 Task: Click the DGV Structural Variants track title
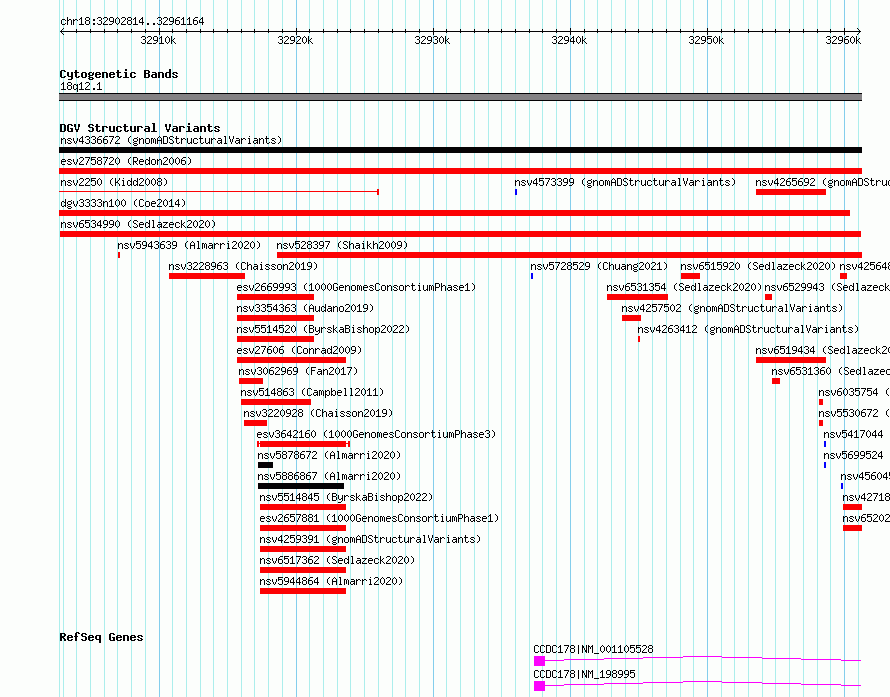click(140, 128)
